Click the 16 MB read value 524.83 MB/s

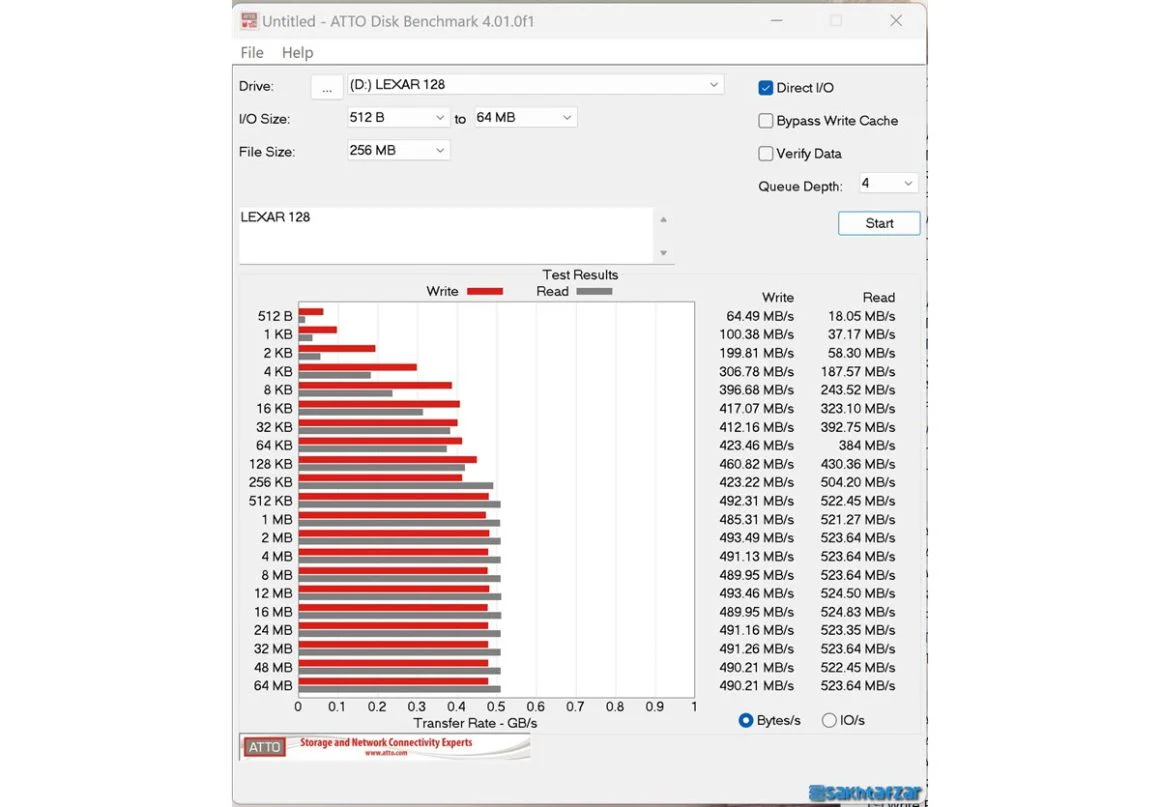857,612
